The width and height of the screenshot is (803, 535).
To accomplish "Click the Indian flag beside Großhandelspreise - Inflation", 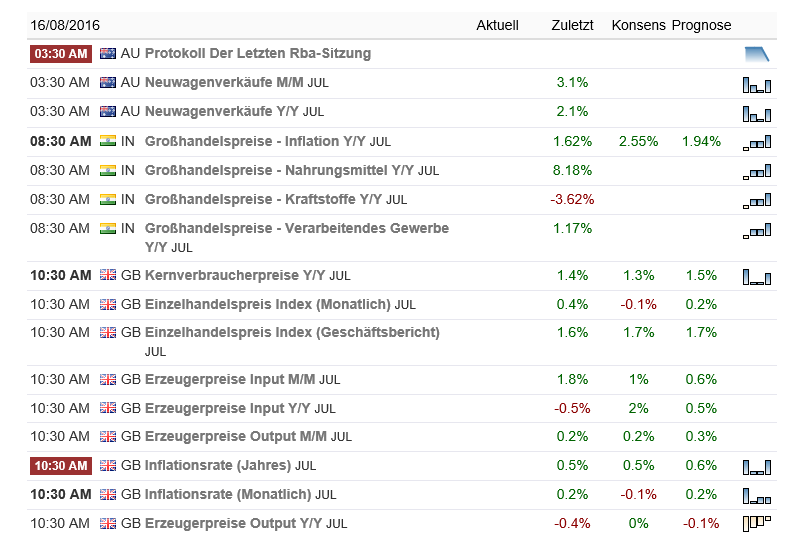I will 108,141.
